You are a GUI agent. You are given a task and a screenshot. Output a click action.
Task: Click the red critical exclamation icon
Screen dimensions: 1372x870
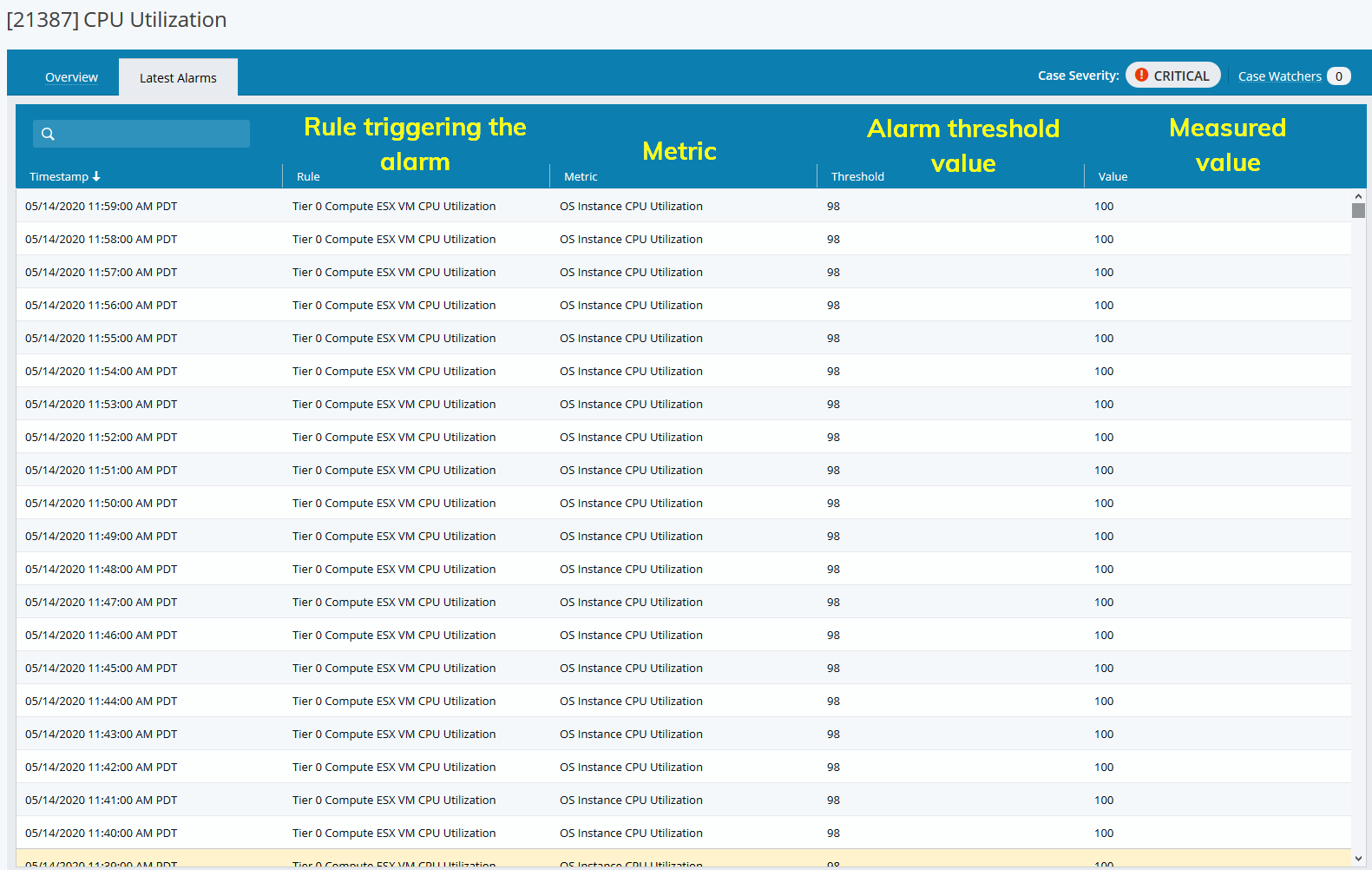coord(1142,76)
